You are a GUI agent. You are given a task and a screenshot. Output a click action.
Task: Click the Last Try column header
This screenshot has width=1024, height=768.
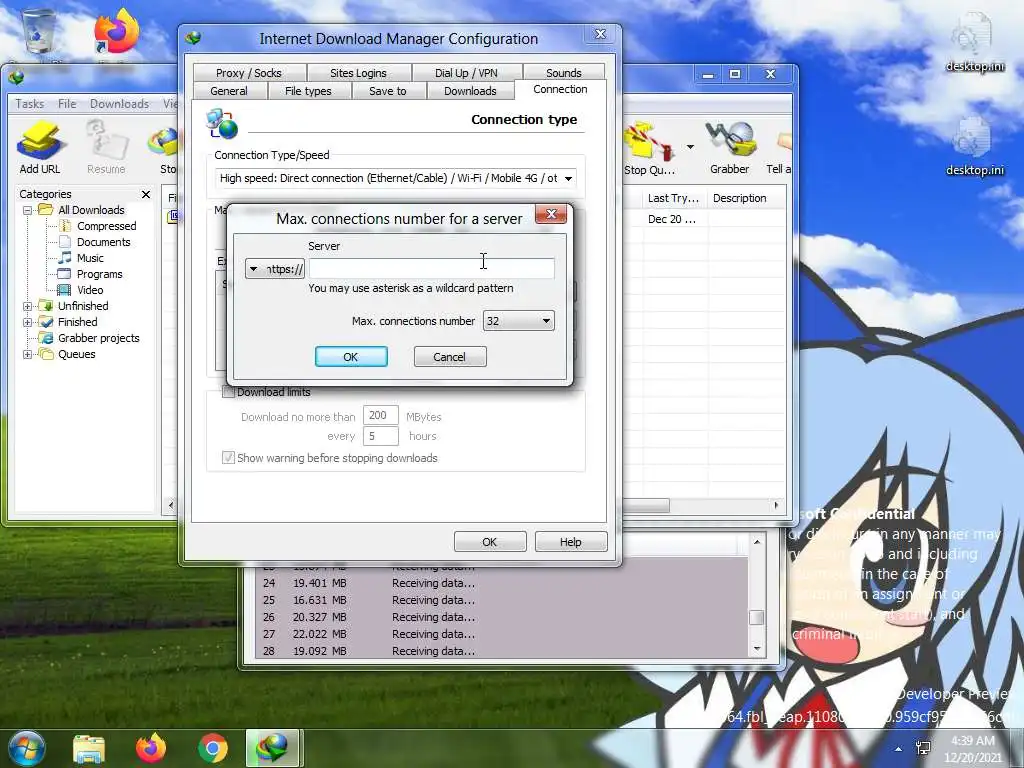pyautogui.click(x=675, y=198)
